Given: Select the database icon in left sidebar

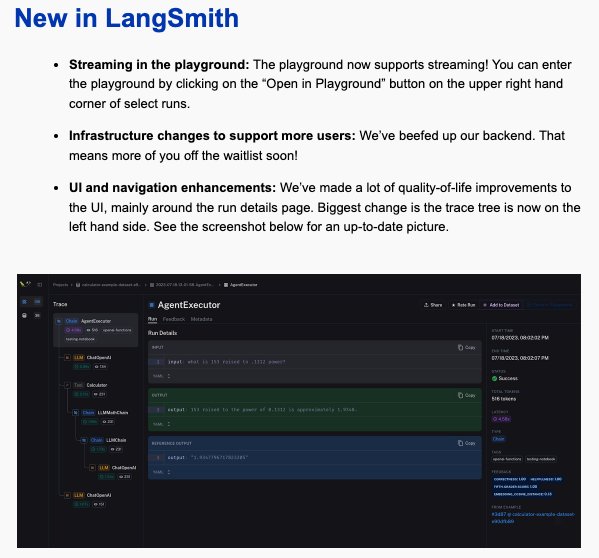Looking at the screenshot, I should [24, 315].
